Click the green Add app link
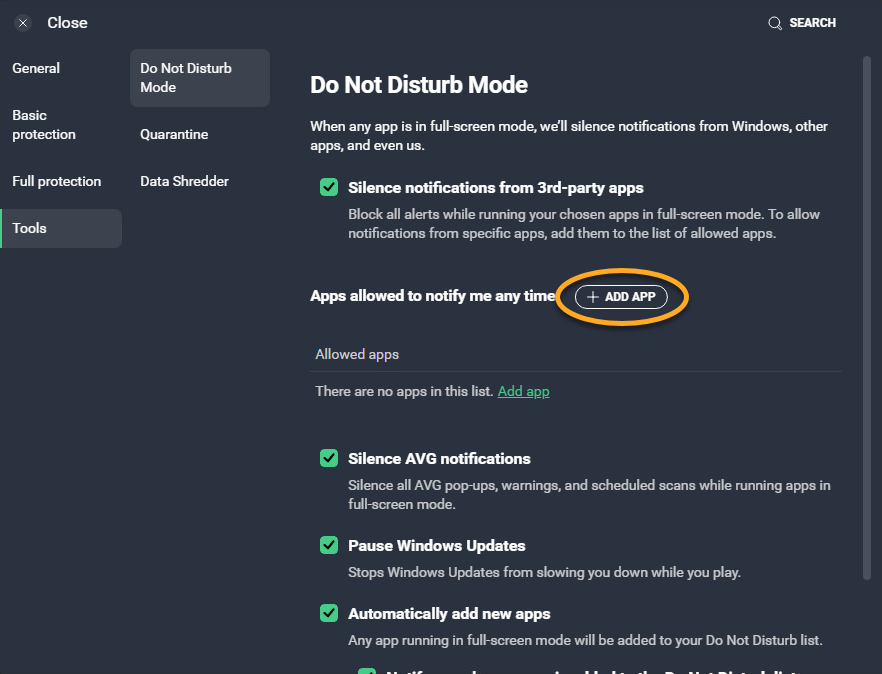This screenshot has width=882, height=674. pyautogui.click(x=523, y=391)
